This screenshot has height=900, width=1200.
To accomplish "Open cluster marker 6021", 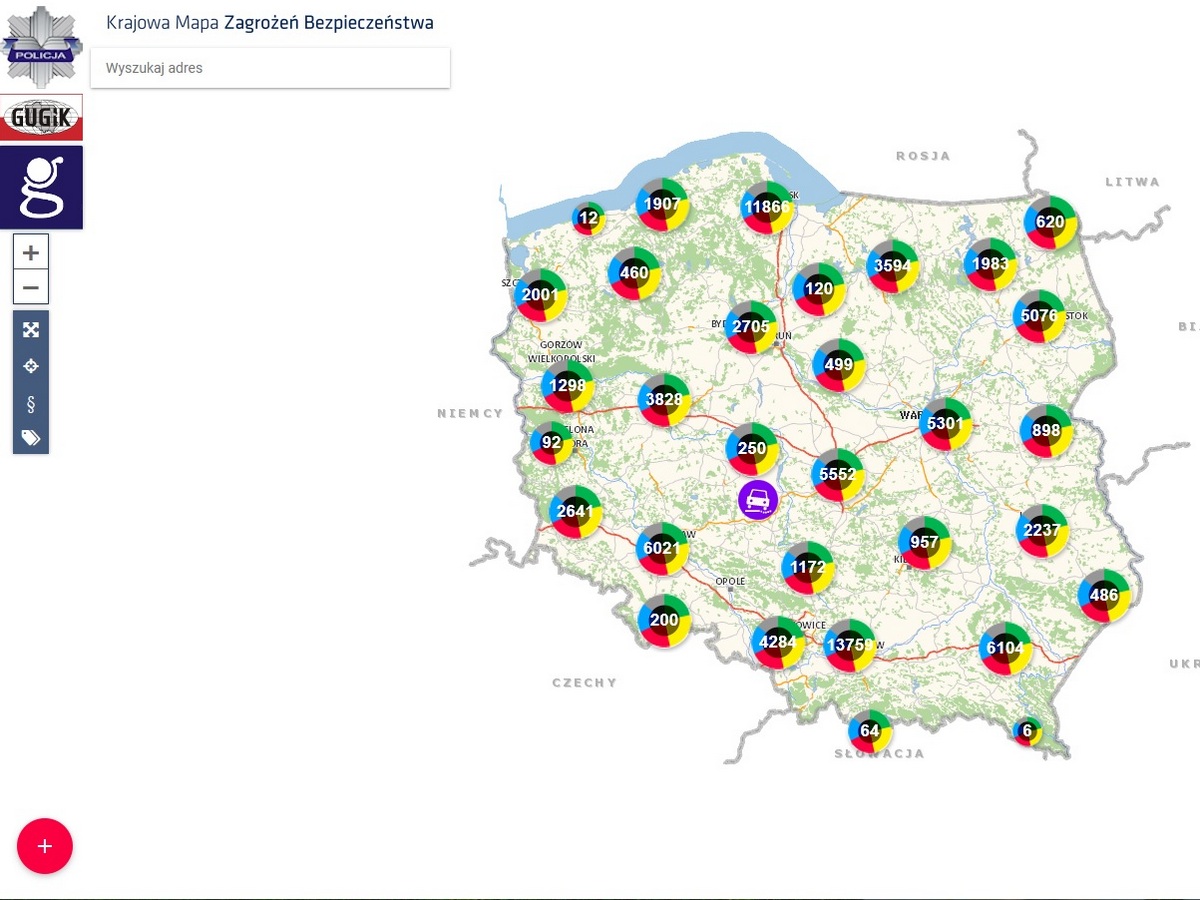I will pos(662,549).
